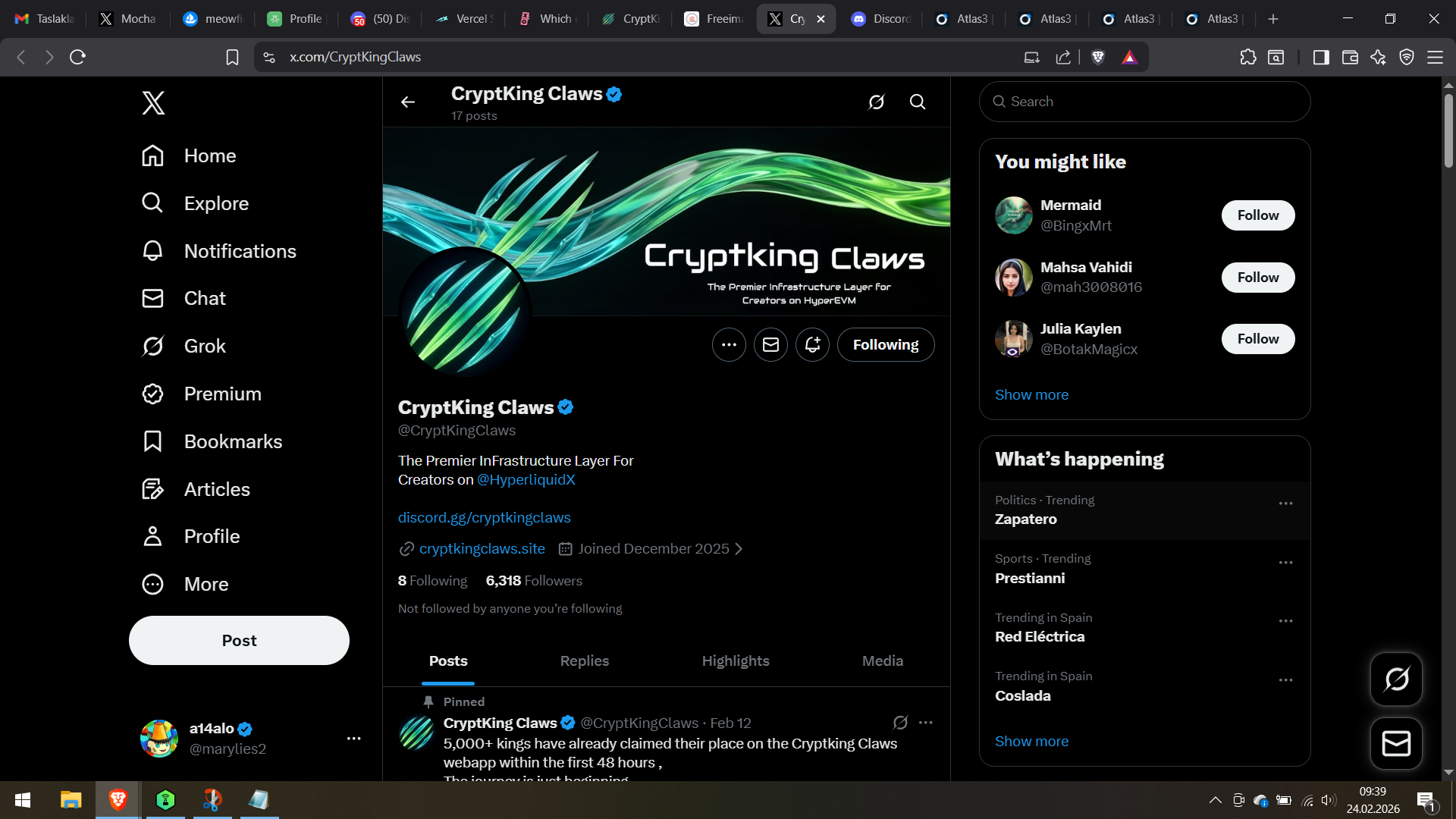
Task: Switch to the Replies tab
Action: click(584, 661)
